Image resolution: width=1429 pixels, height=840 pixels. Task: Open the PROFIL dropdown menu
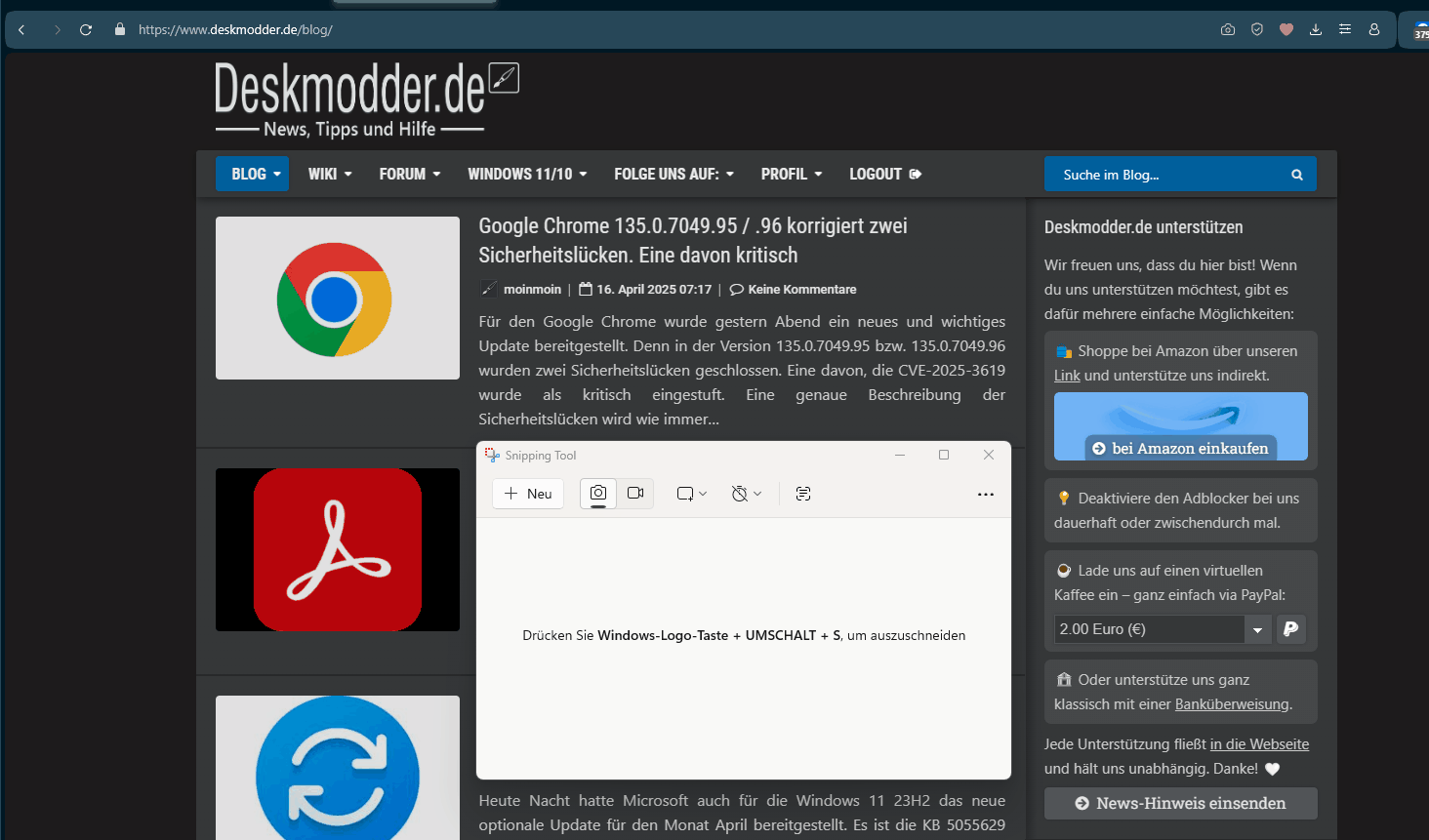(x=792, y=174)
